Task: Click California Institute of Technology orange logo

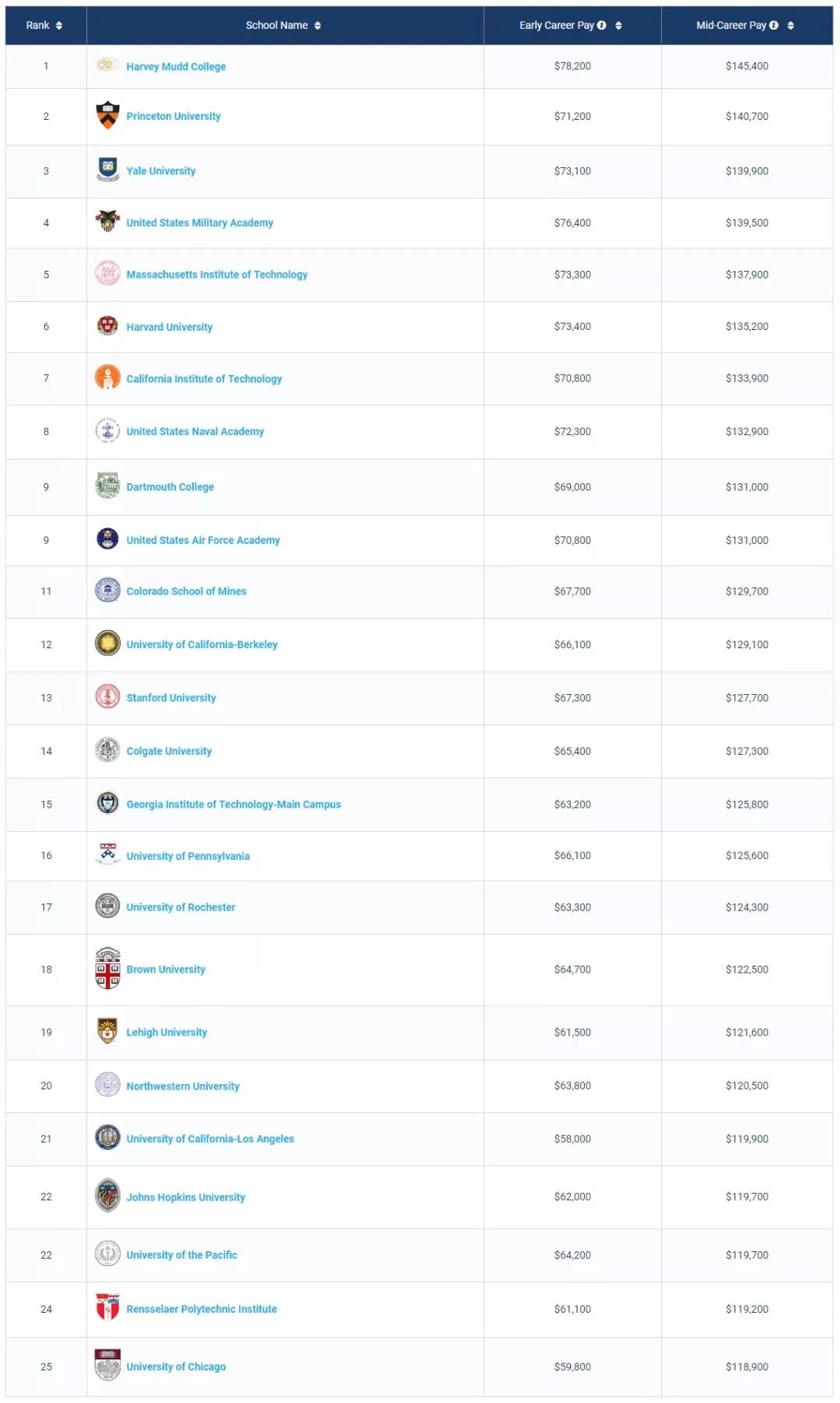Action: click(107, 377)
